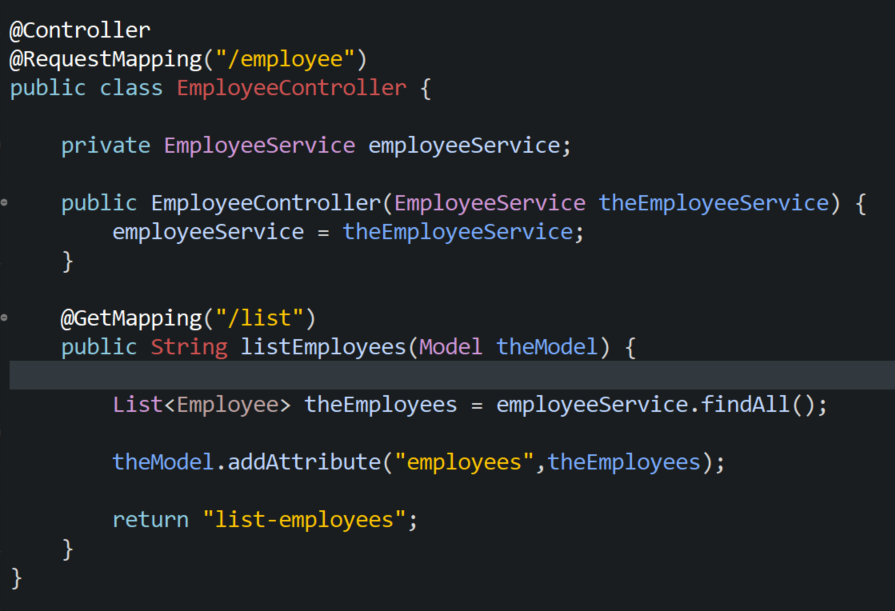Click theEmployeeService constructor parameter name
Viewport: 895px width, 611px height.
pos(713,203)
